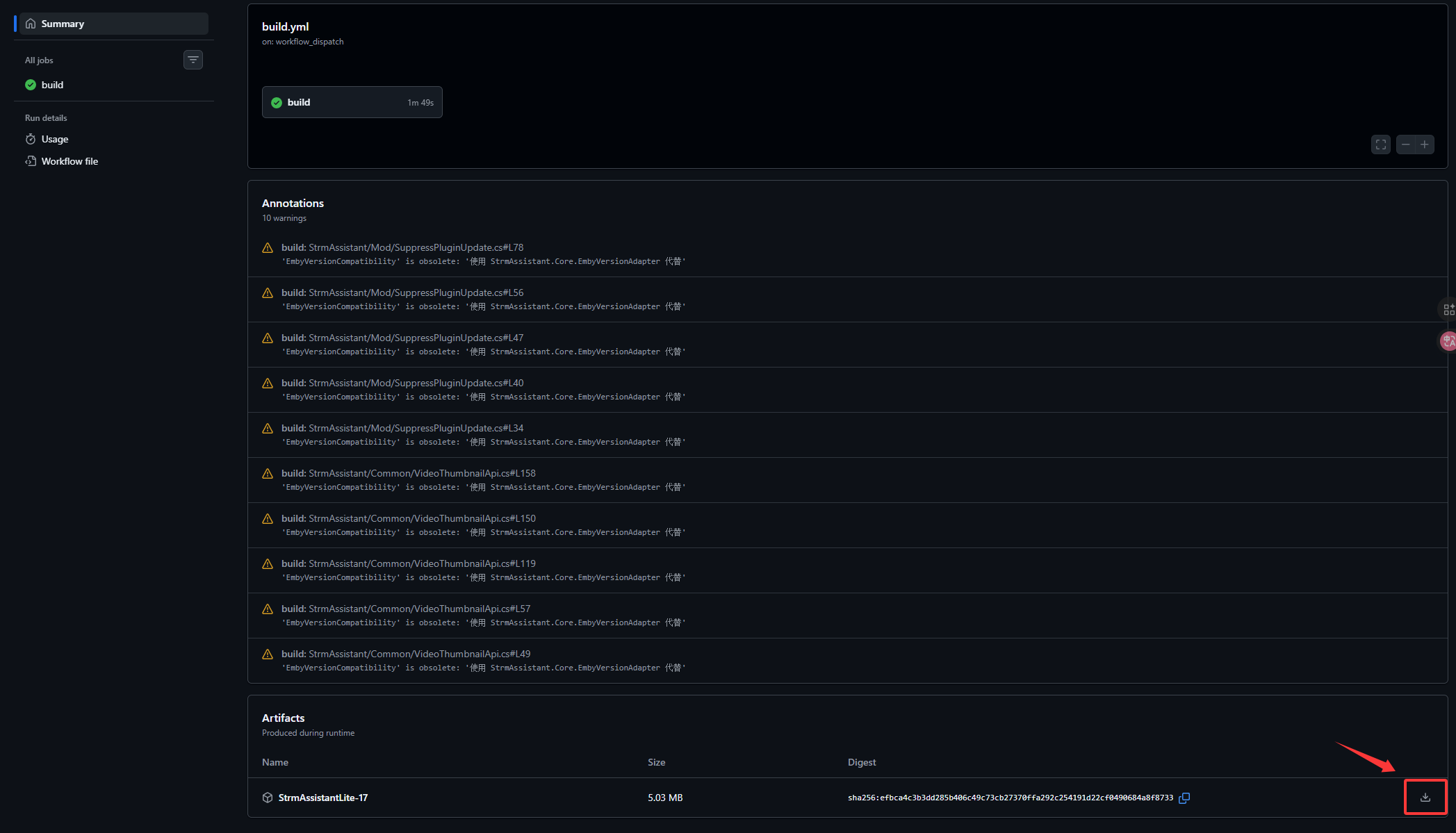Screen dimensions: 1456x833
Task: Click the Workflow file icon
Action: (31, 161)
